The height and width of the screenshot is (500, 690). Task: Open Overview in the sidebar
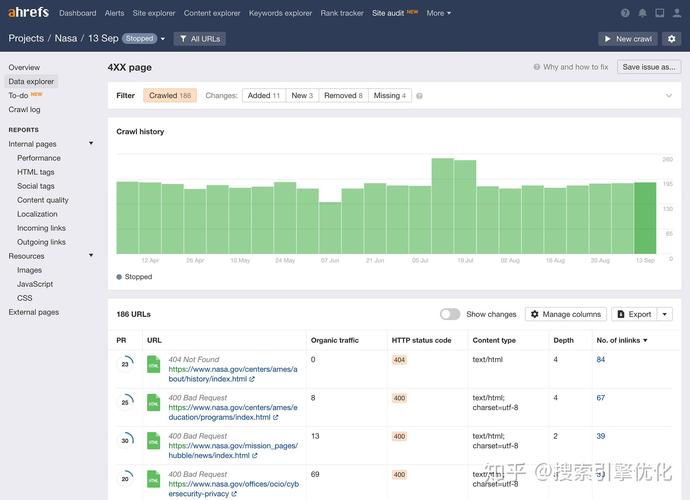24,67
